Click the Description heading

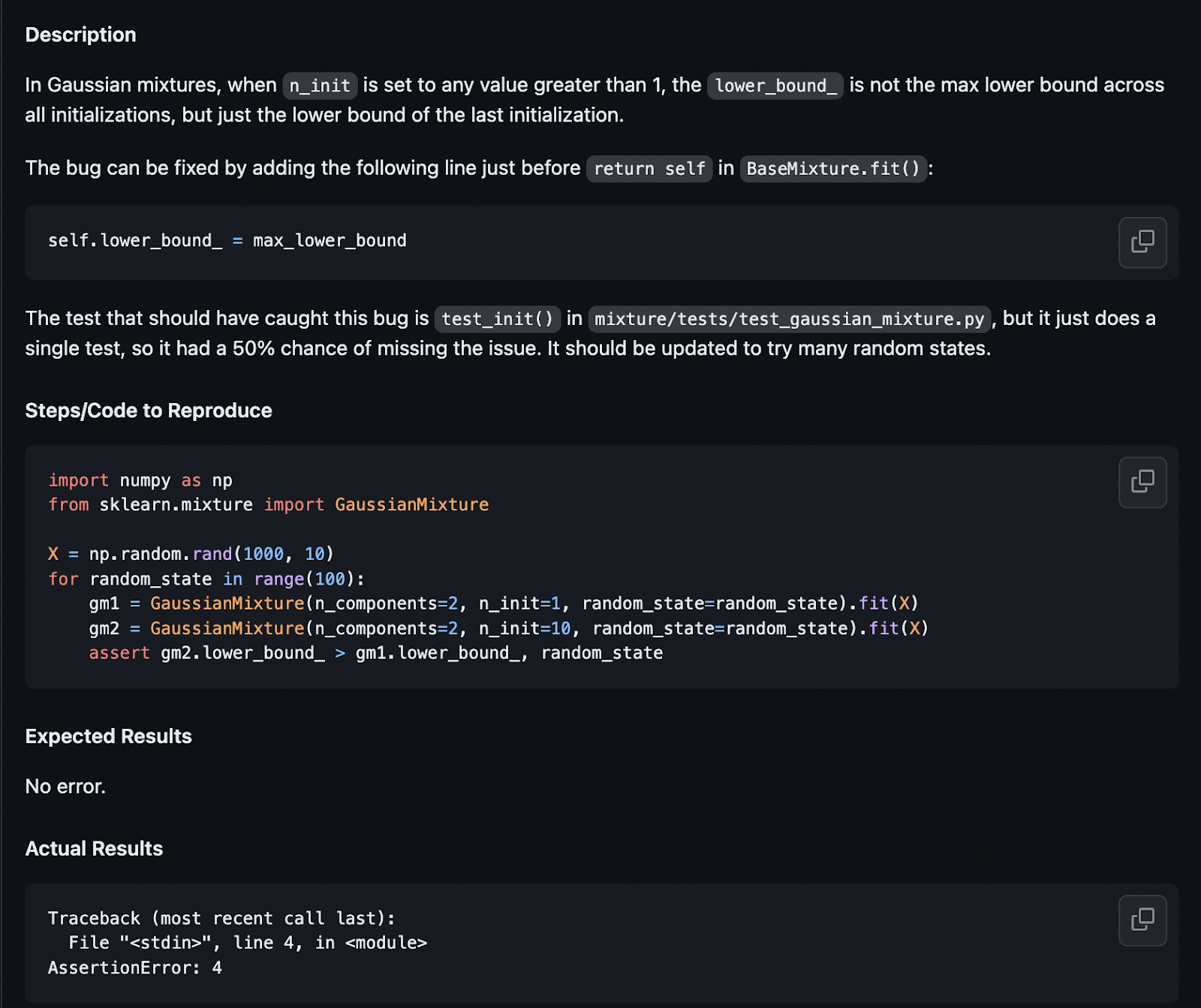tap(81, 35)
